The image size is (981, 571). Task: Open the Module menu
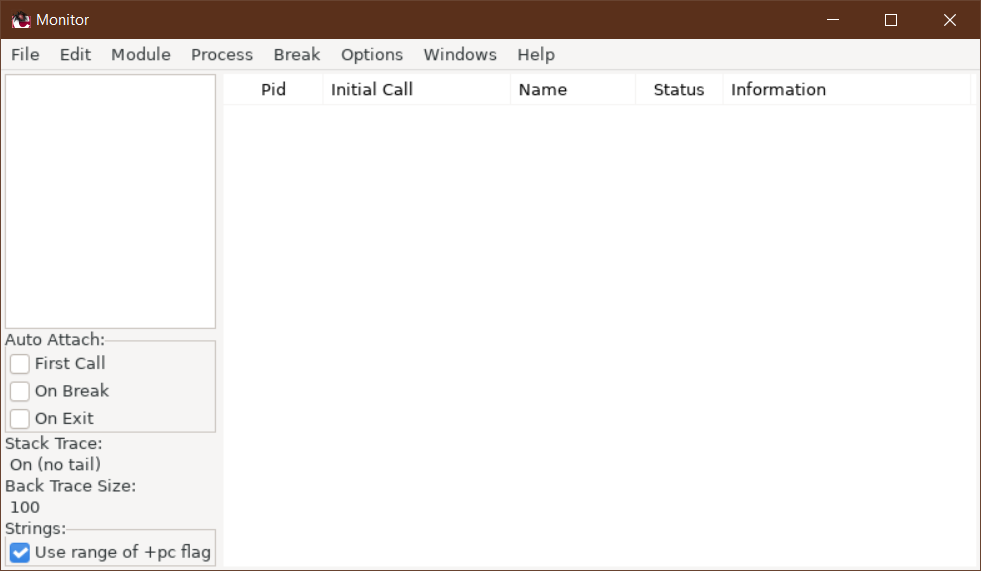[141, 55]
